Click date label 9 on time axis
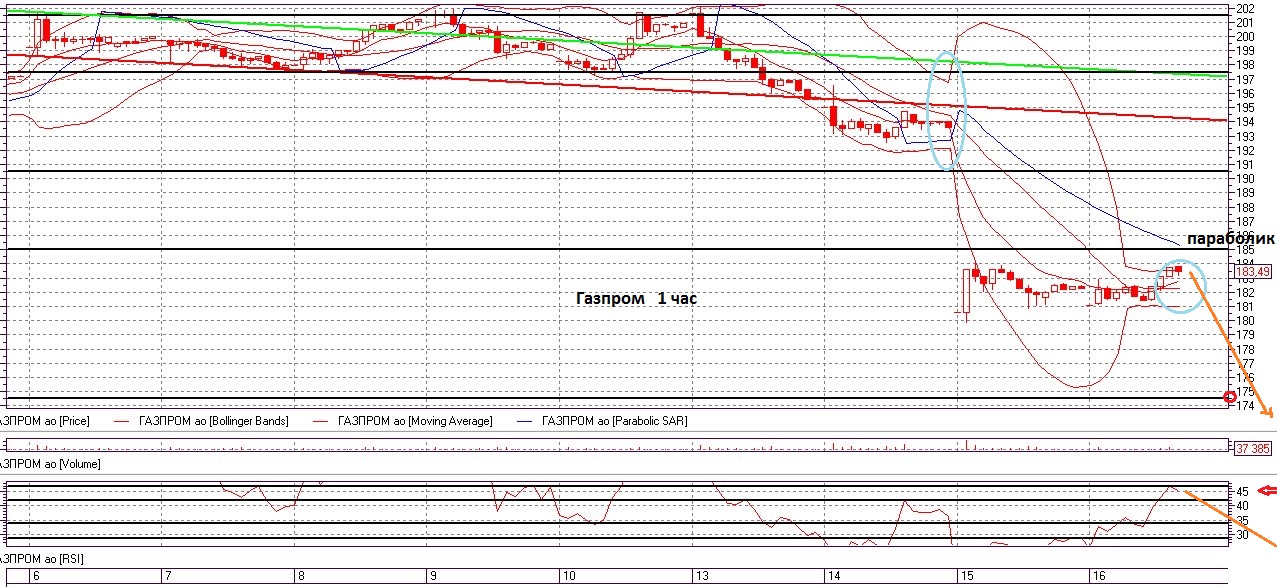 pyautogui.click(x=432, y=576)
